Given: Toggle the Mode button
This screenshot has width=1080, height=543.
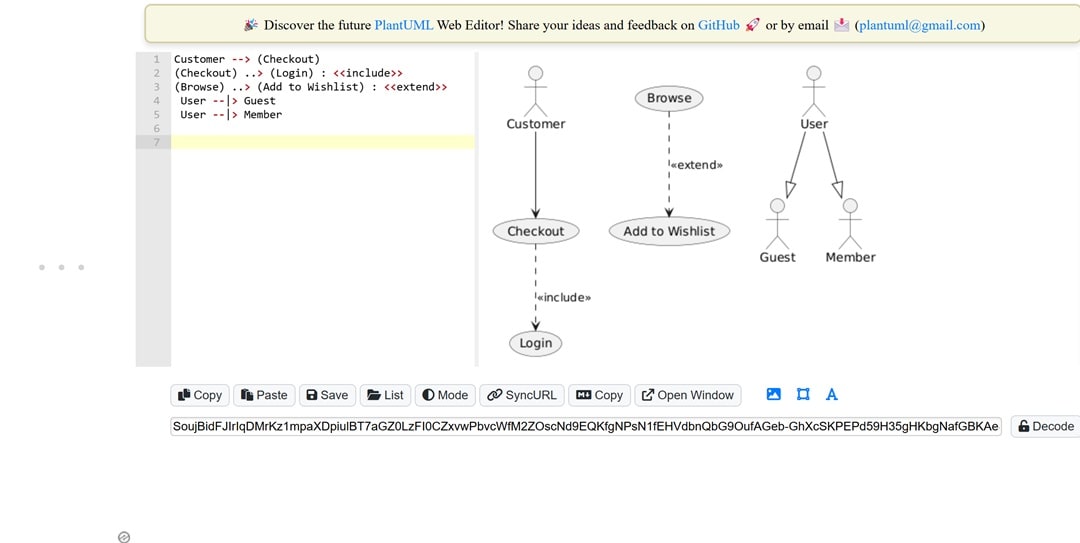Looking at the screenshot, I should pyautogui.click(x=445, y=395).
